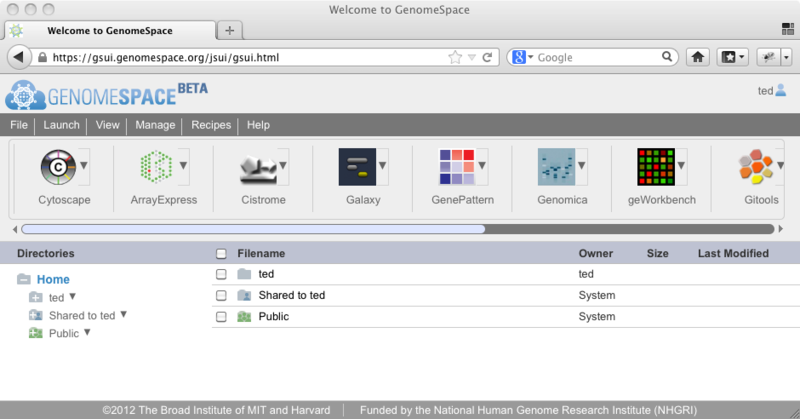Tick the Shared to ted checkbox
800x419 pixels.
tap(222, 295)
